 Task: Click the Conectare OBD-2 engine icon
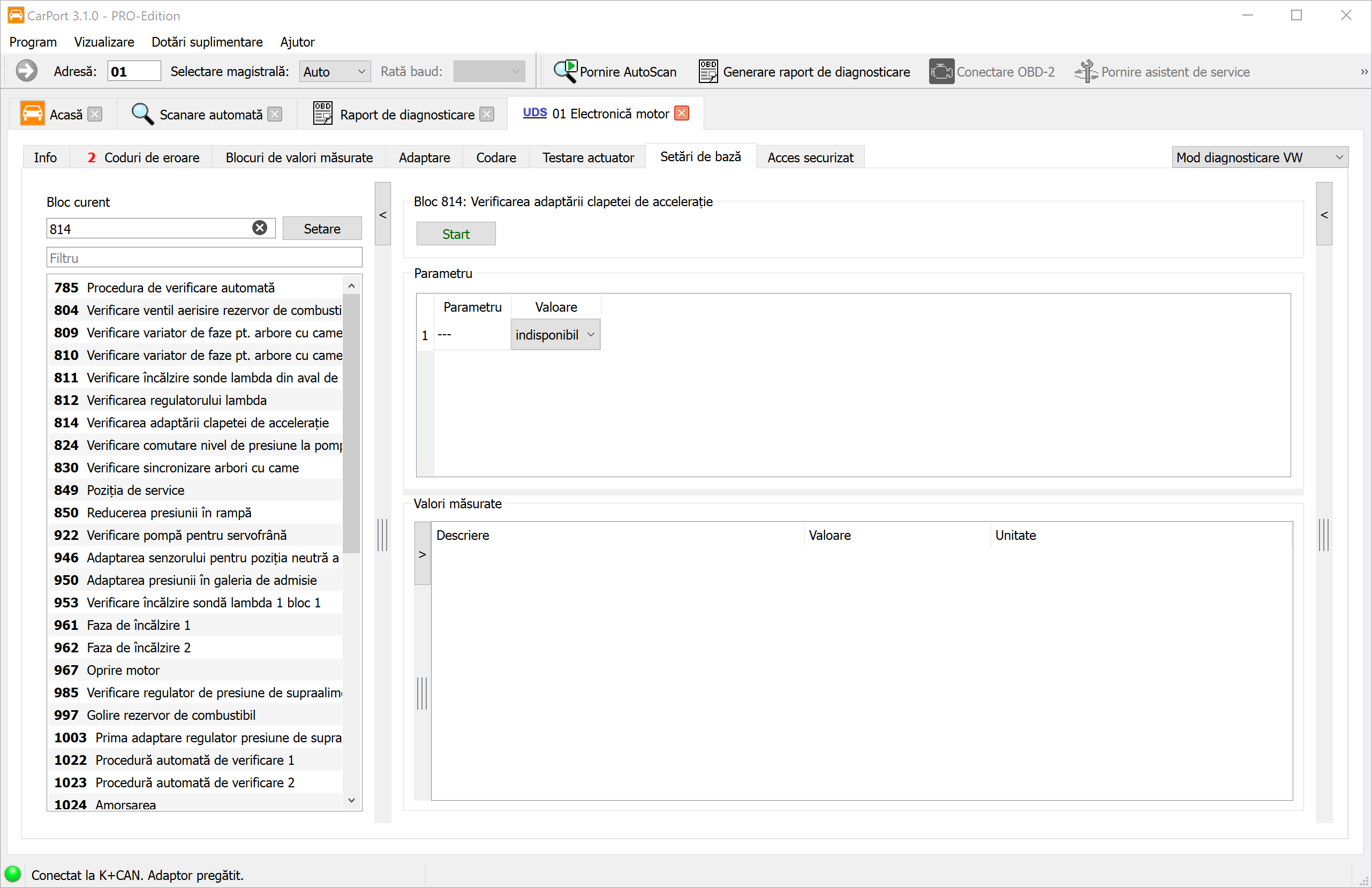tap(941, 72)
